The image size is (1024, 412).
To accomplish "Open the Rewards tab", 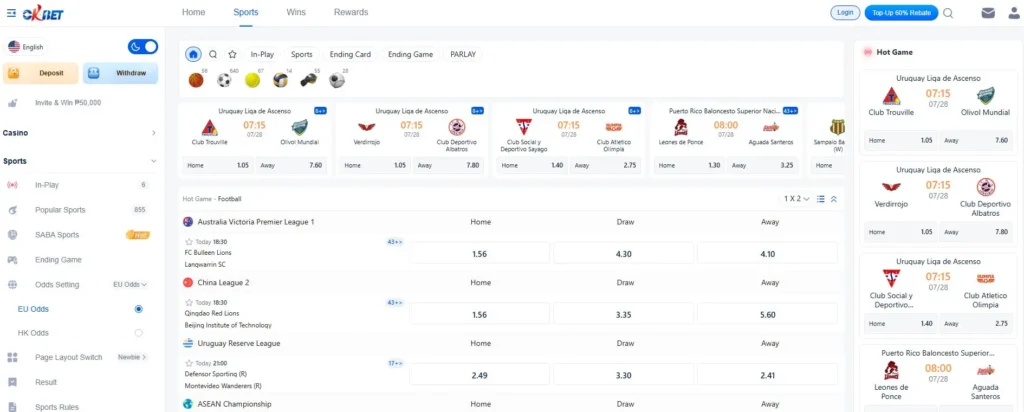I will click(x=351, y=12).
